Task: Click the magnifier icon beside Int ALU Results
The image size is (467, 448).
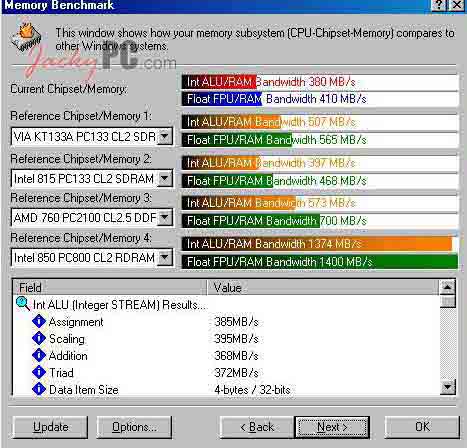Action: click(x=23, y=304)
